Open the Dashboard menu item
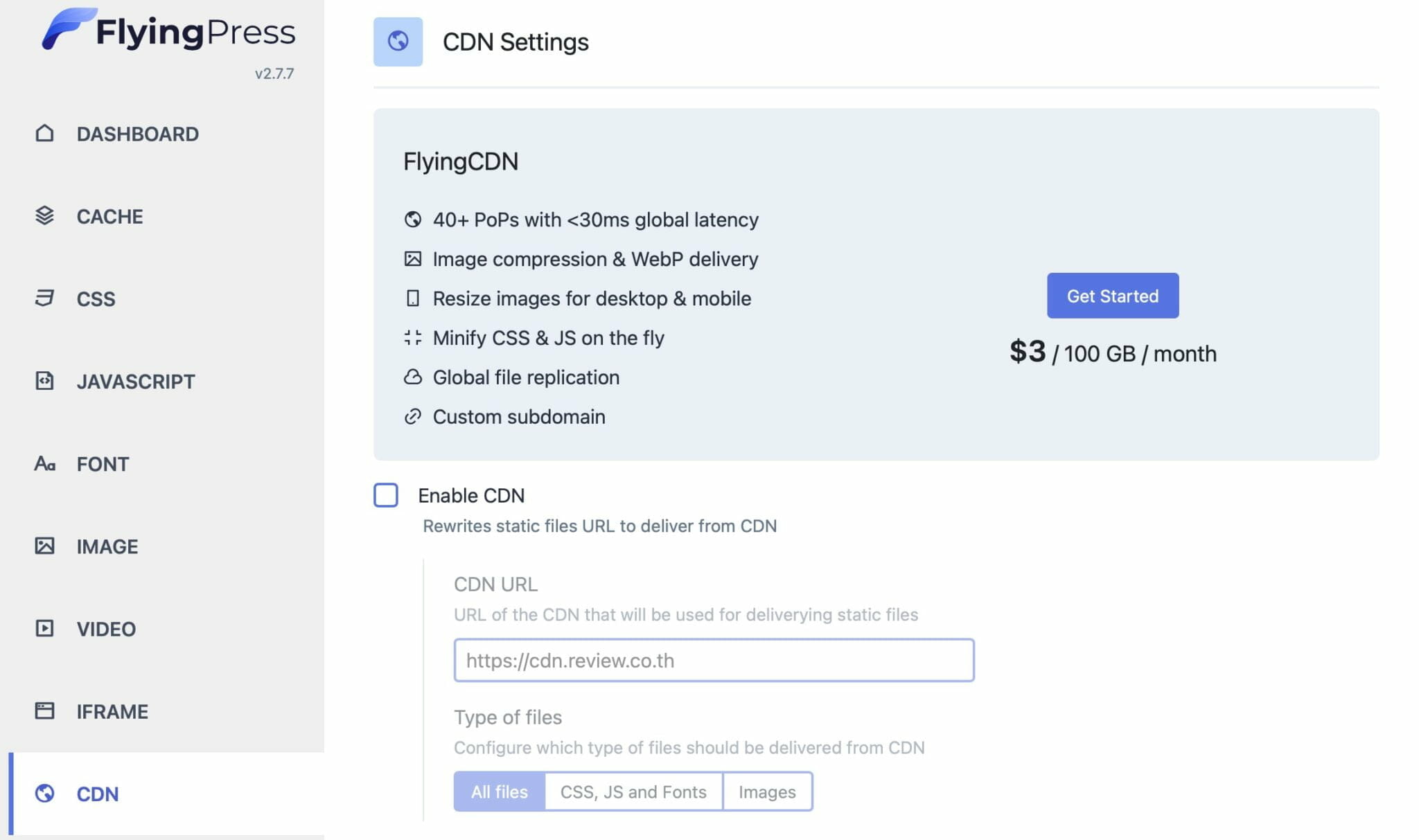This screenshot has height=840, width=1419. pos(138,134)
